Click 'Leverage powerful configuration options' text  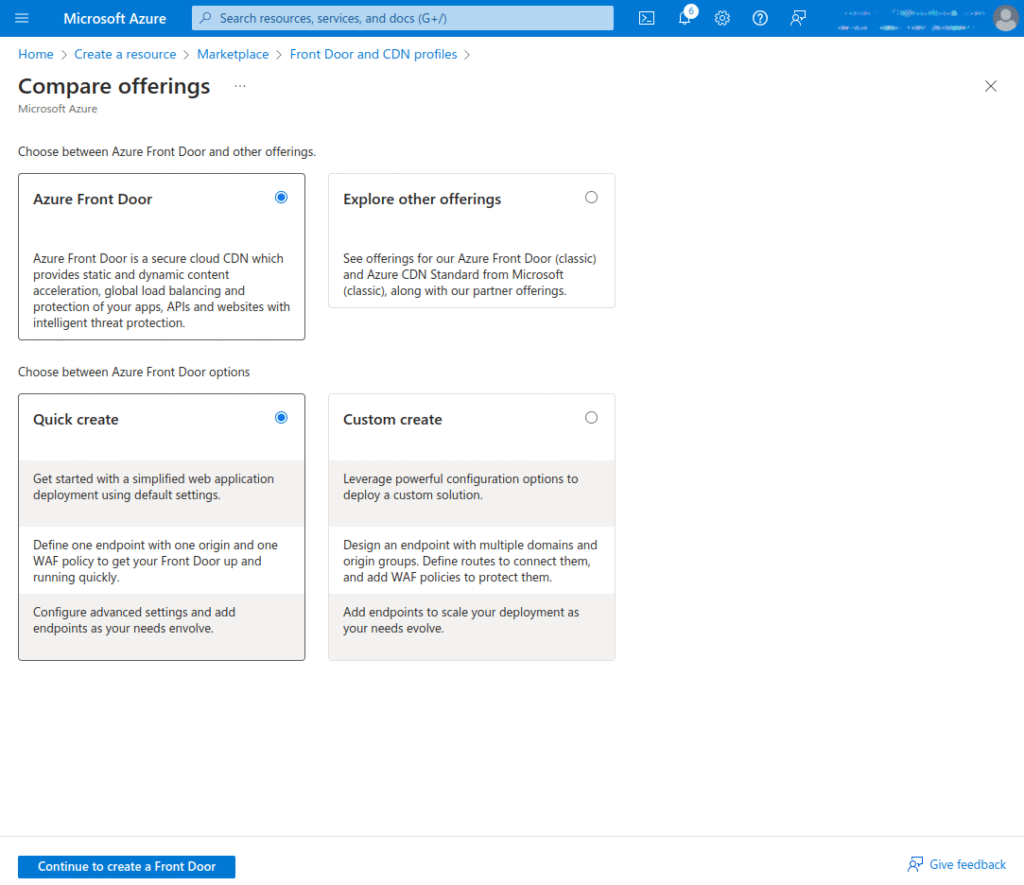(460, 487)
